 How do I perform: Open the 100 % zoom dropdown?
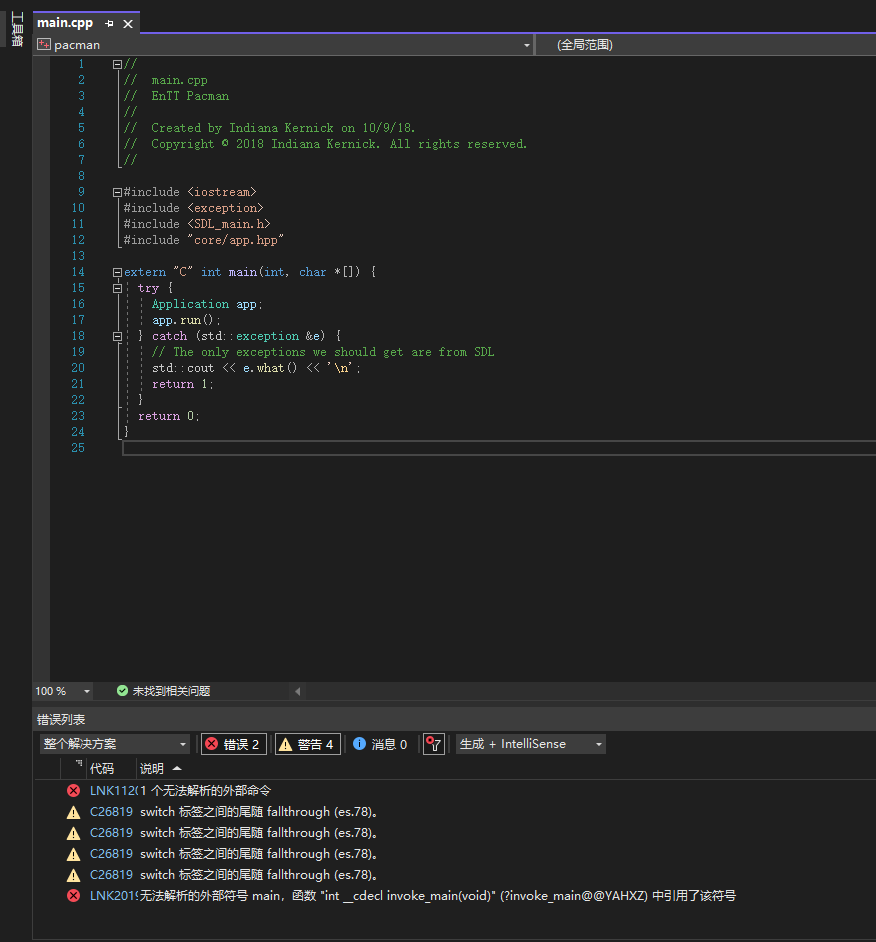click(87, 691)
